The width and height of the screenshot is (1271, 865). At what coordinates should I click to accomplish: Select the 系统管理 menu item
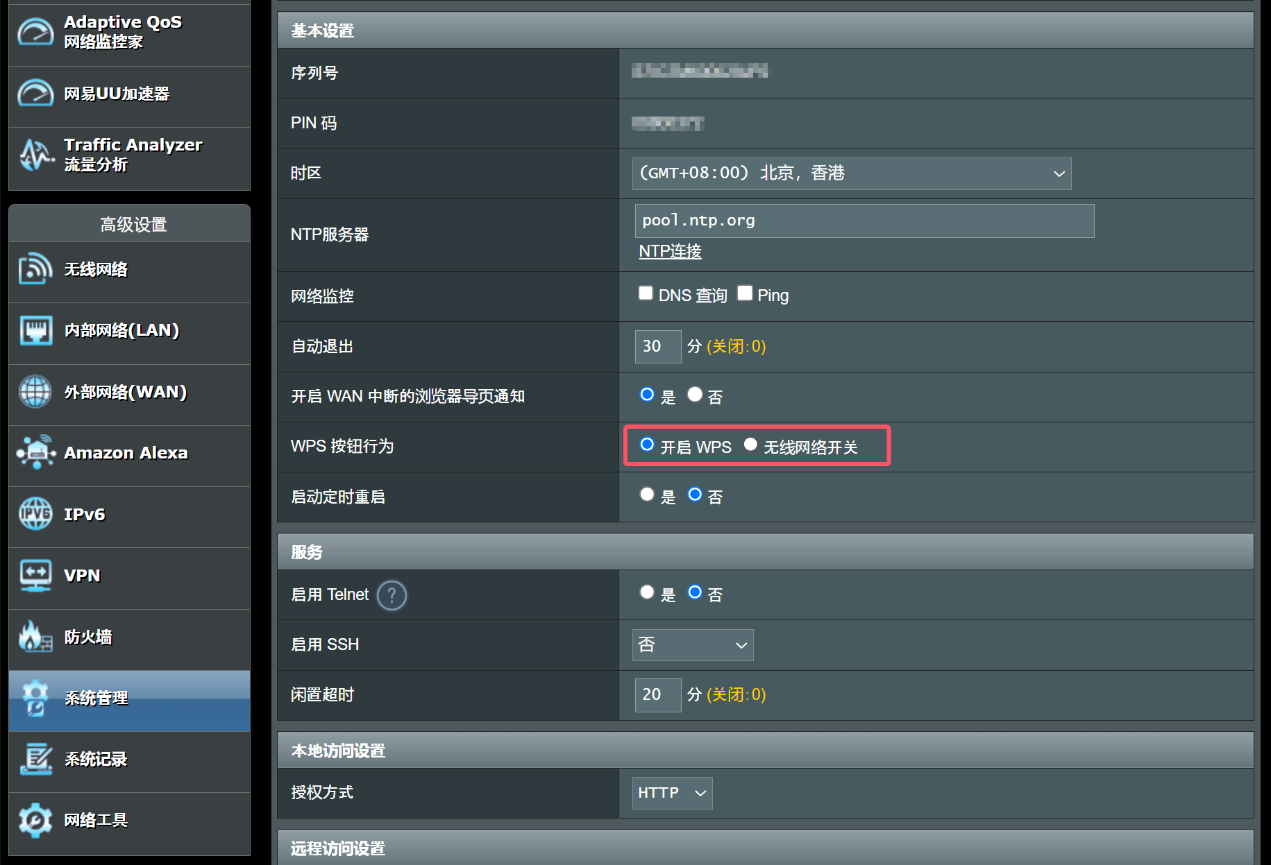(129, 699)
